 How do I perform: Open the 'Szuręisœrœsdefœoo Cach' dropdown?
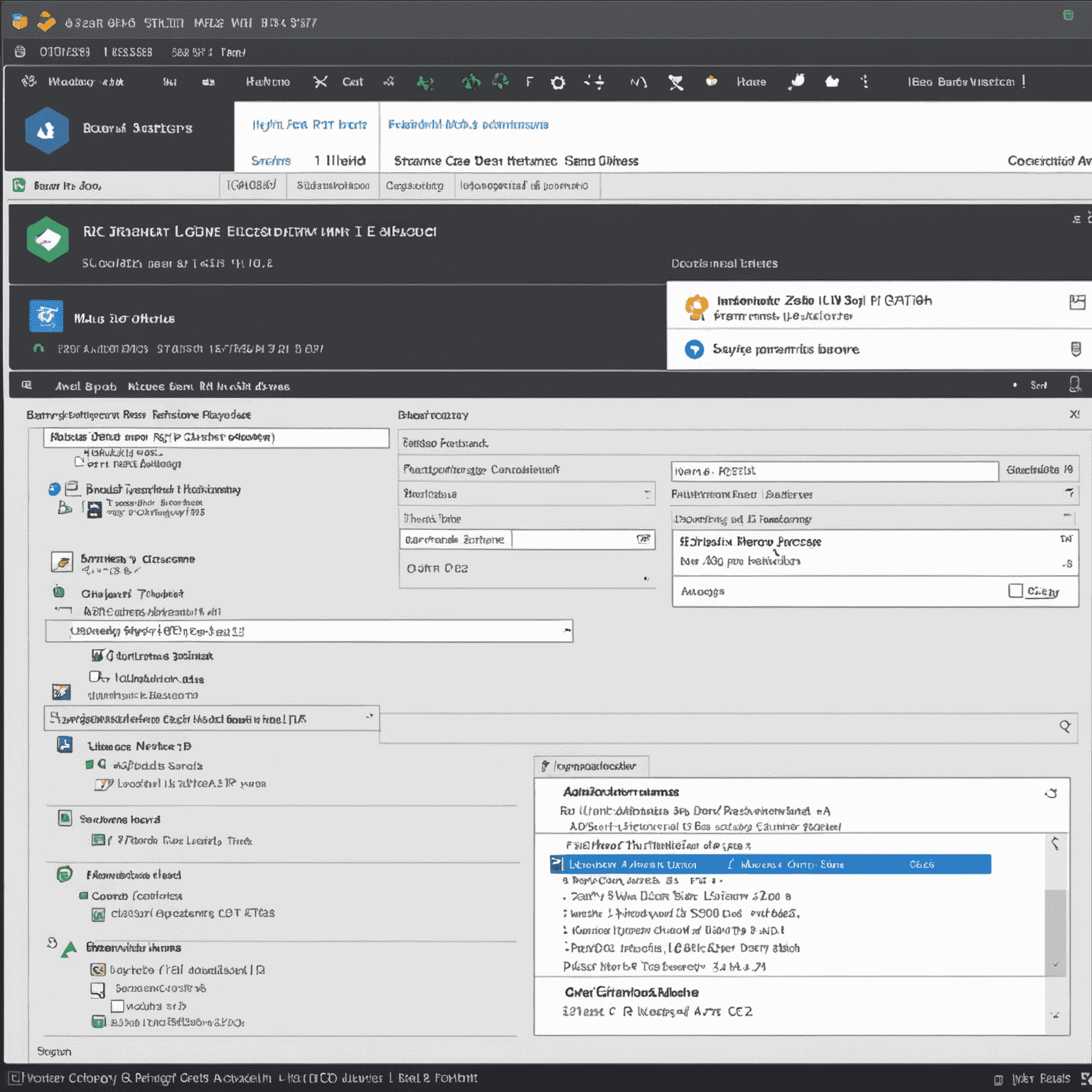[212, 719]
